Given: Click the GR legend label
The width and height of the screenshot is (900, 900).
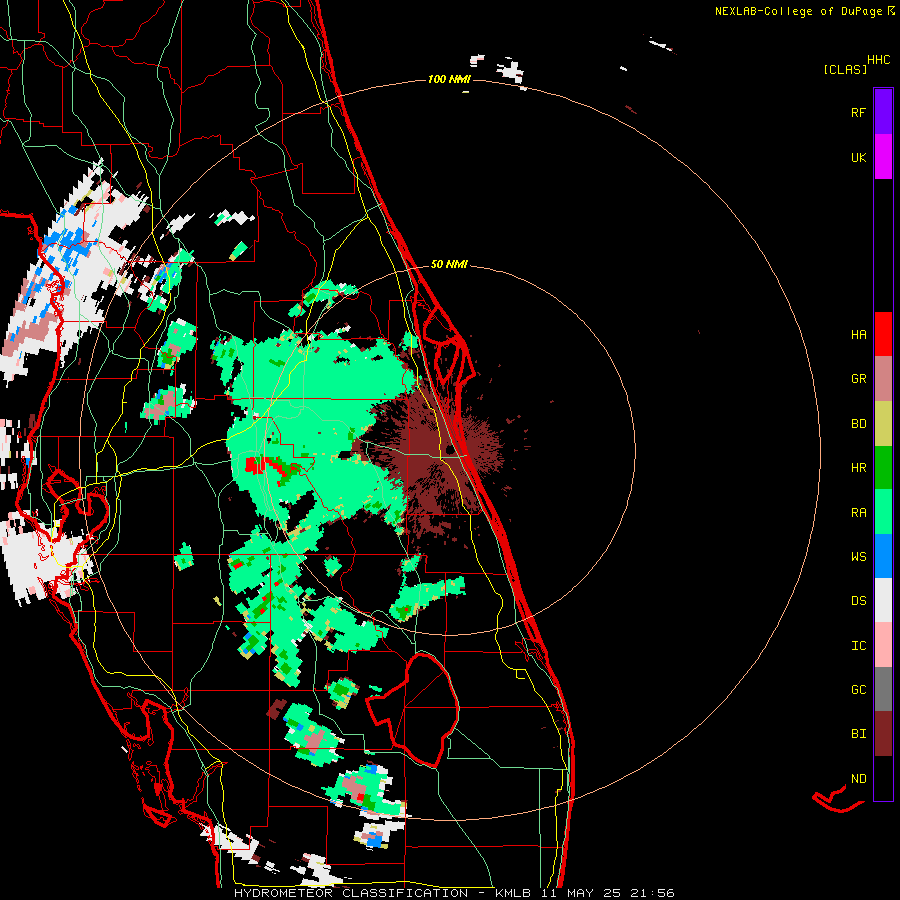Looking at the screenshot, I should point(858,379).
